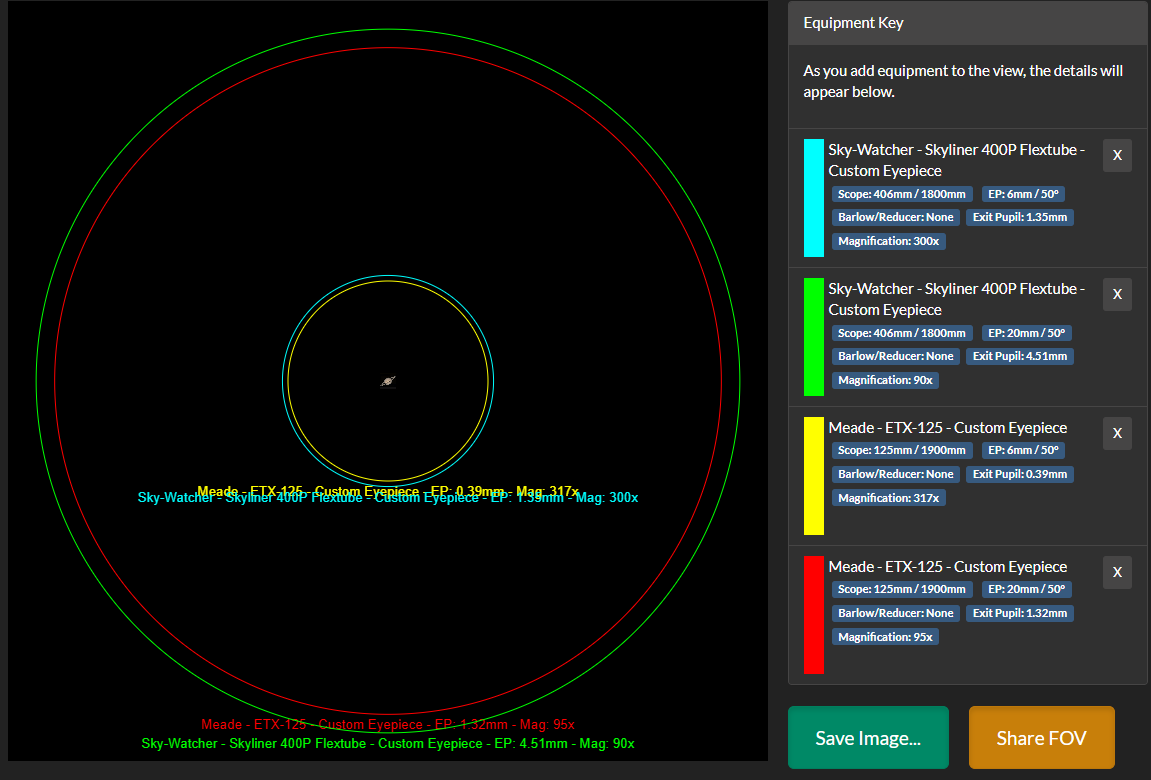Remove the red ETX-125 20mm entry

[1117, 572]
